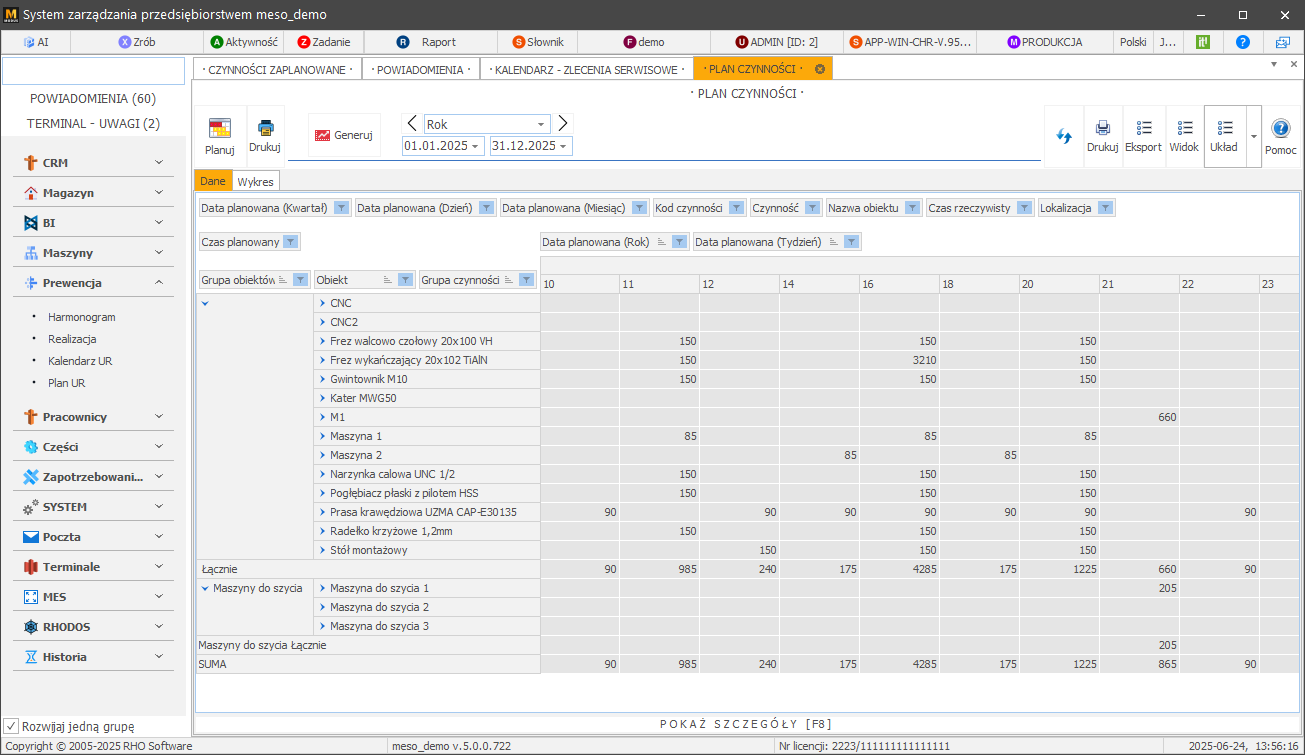
Task: Close the Plan czynności tab
Action: tap(820, 69)
